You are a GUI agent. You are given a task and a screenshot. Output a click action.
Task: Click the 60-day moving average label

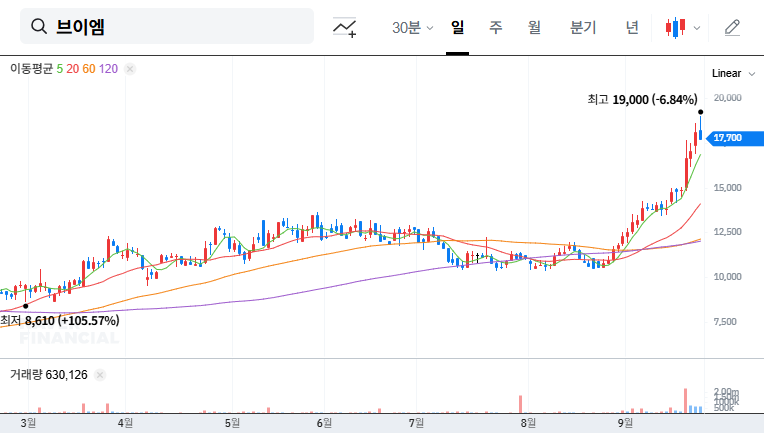pyautogui.click(x=89, y=69)
